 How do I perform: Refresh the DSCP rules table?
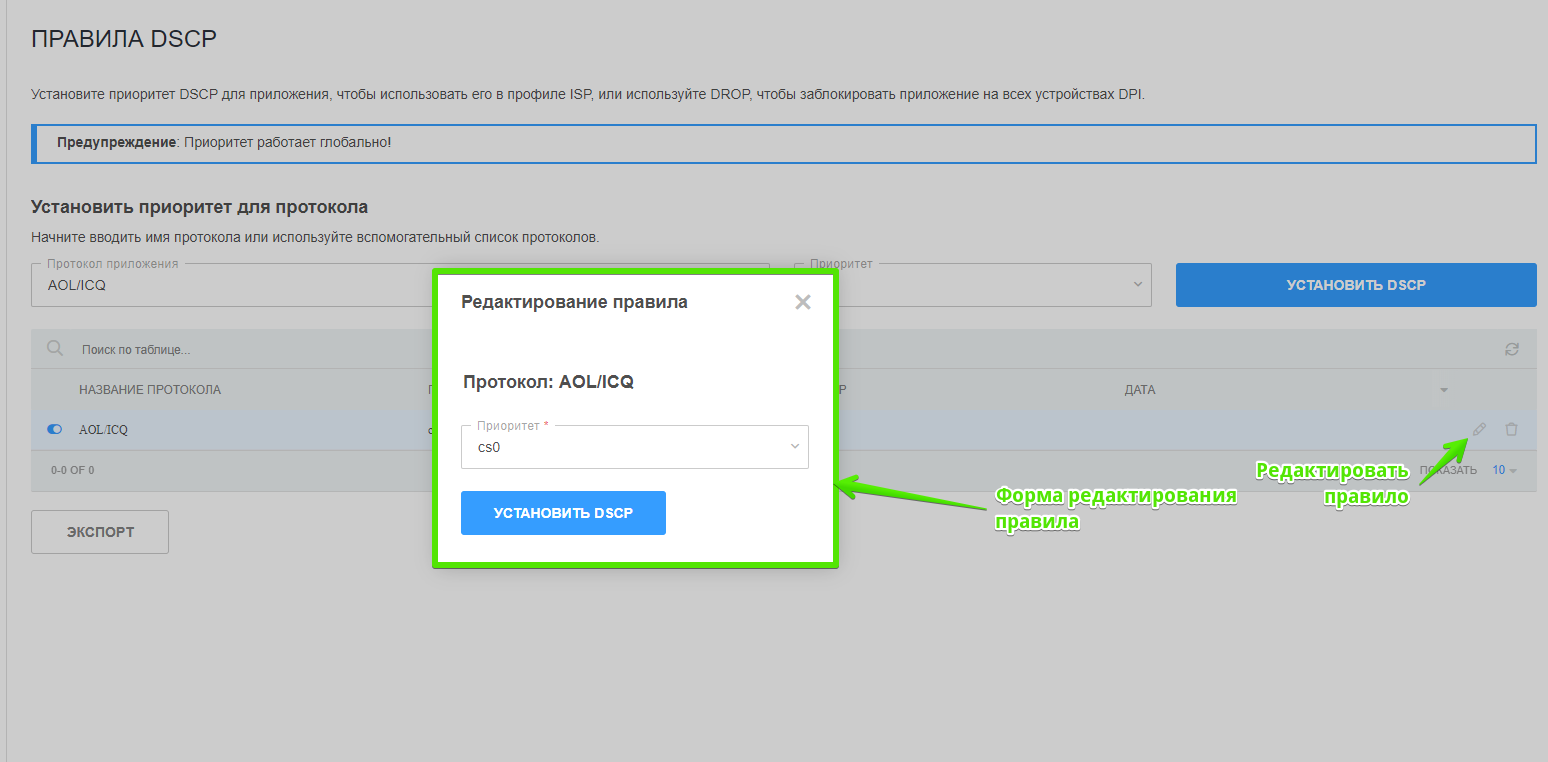click(1511, 349)
